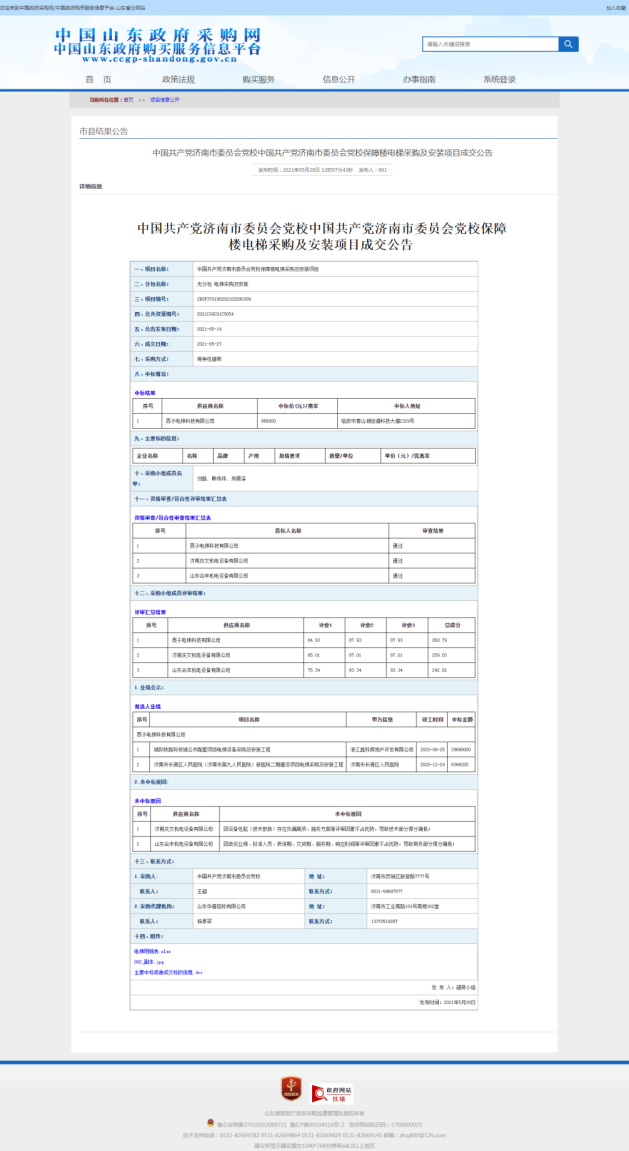Click the red party-government emblem badge in footer
This screenshot has width=629, height=1151.
289,1088
